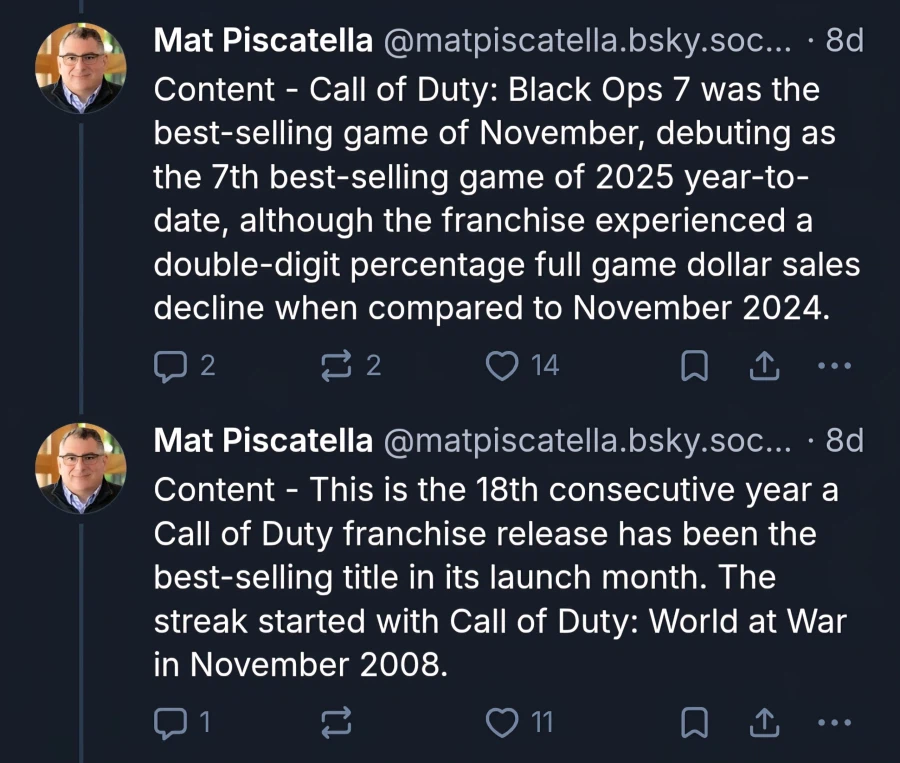Open the 8d timestamp of second post

844,440
